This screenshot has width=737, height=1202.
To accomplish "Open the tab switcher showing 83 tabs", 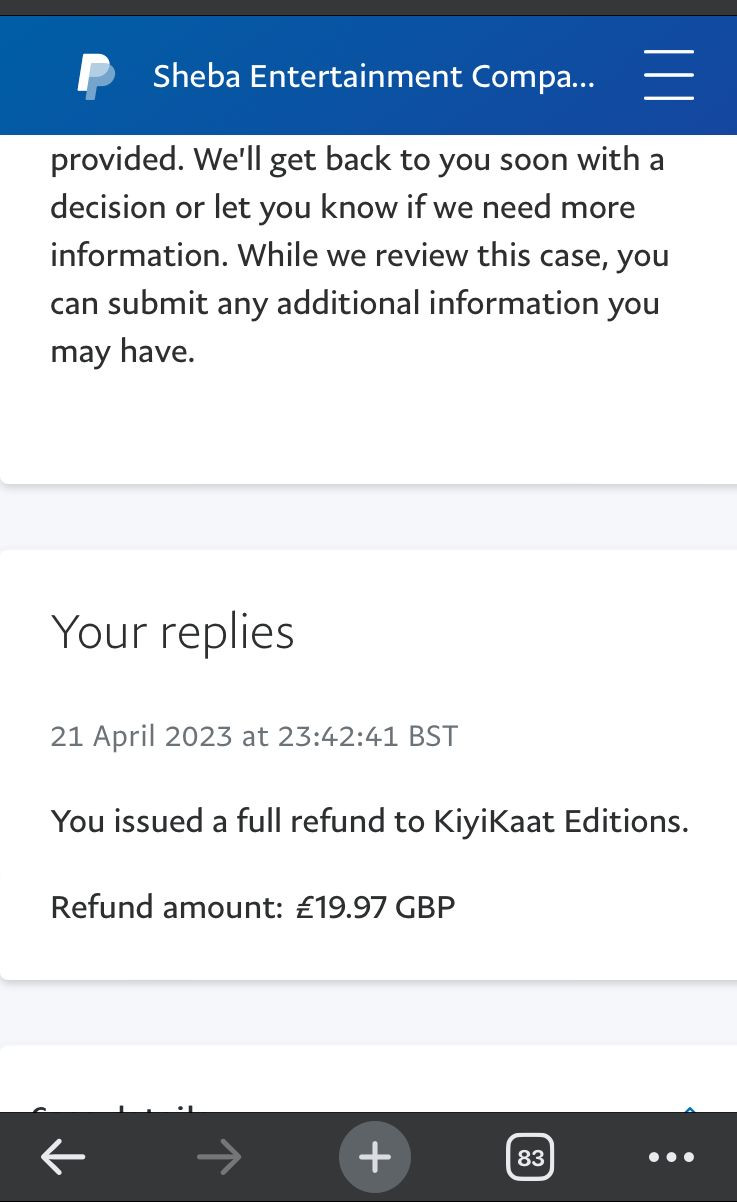I will pyautogui.click(x=530, y=1158).
